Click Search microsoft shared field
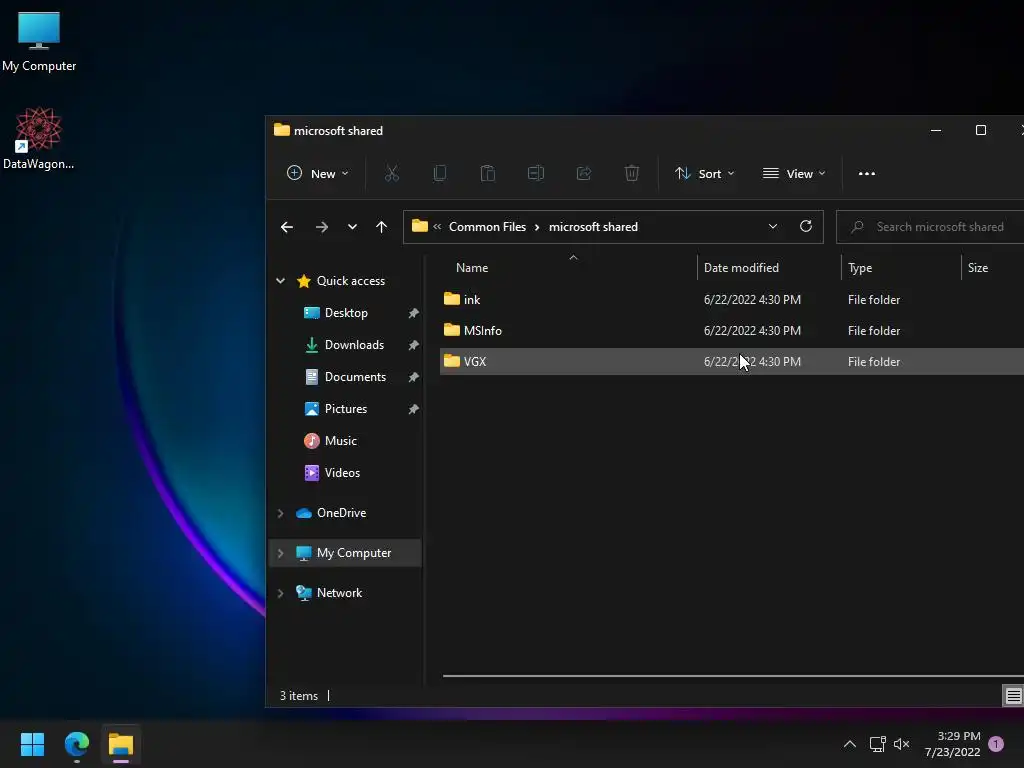This screenshot has width=1024, height=768. [930, 227]
